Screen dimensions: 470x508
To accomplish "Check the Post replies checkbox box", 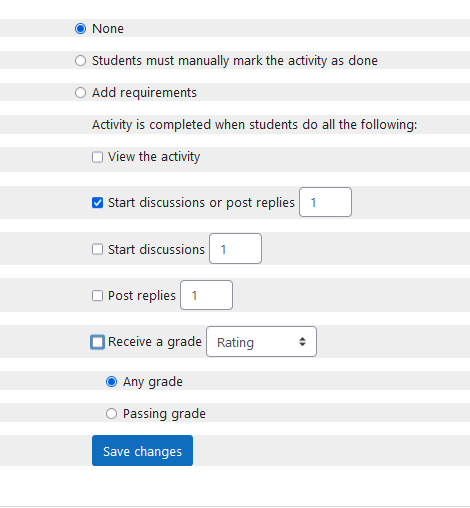I will (97, 296).
